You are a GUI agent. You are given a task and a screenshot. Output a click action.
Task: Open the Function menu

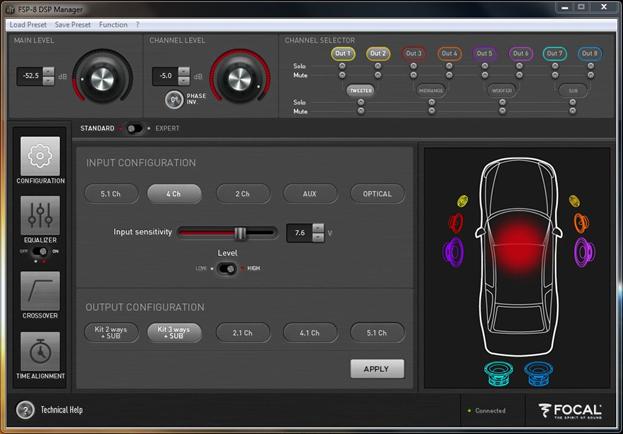point(112,23)
